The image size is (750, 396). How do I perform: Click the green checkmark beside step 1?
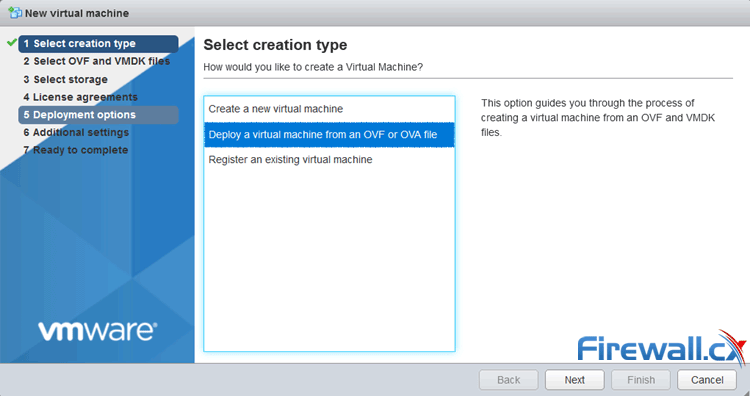coord(12,43)
